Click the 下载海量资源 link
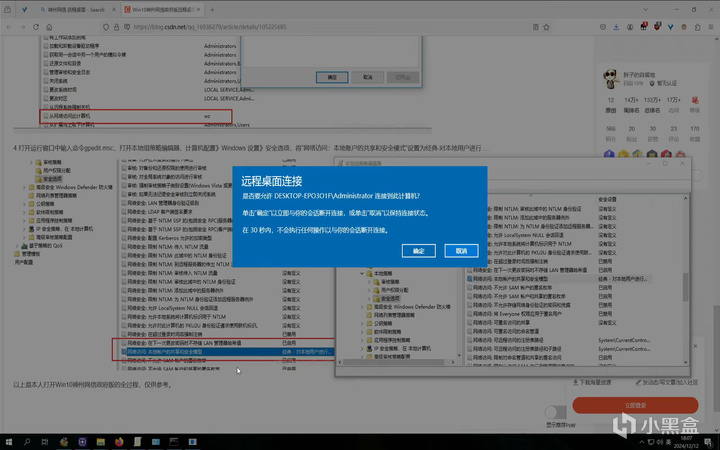Viewport: 720px width, 450px height. tap(592, 382)
